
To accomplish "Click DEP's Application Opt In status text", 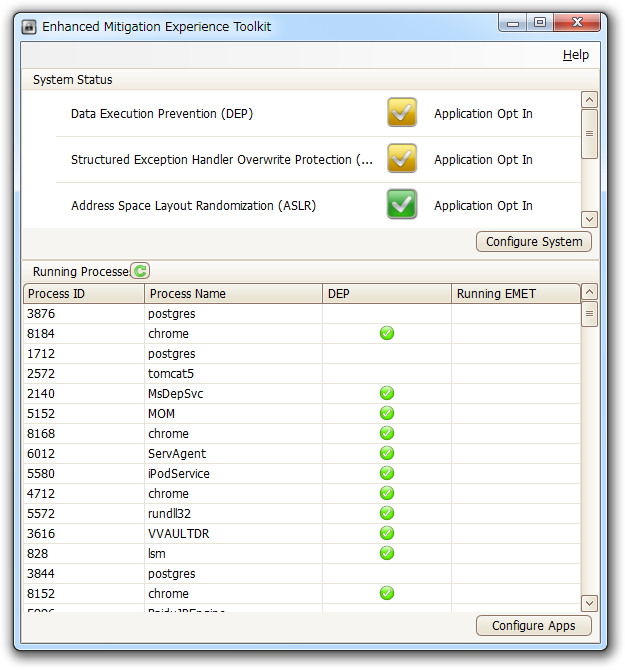I will [x=483, y=114].
